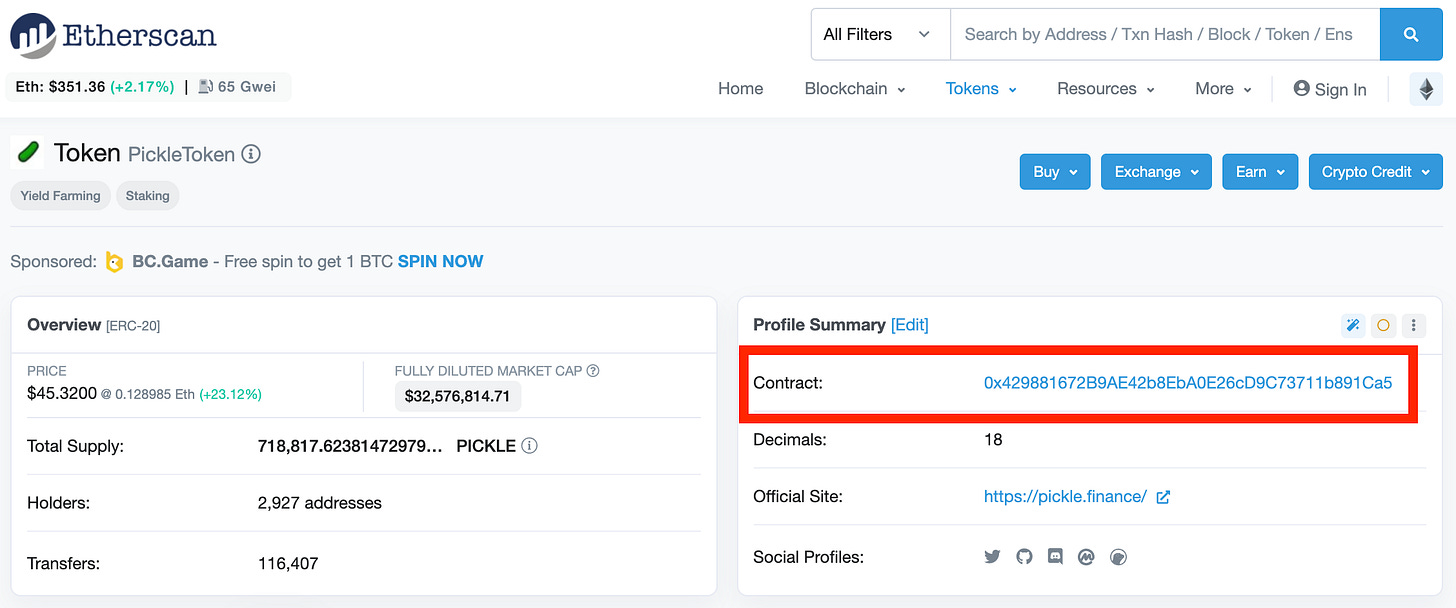1456x608 pixels.
Task: Open the Twitter social profile icon
Action: [x=992, y=557]
